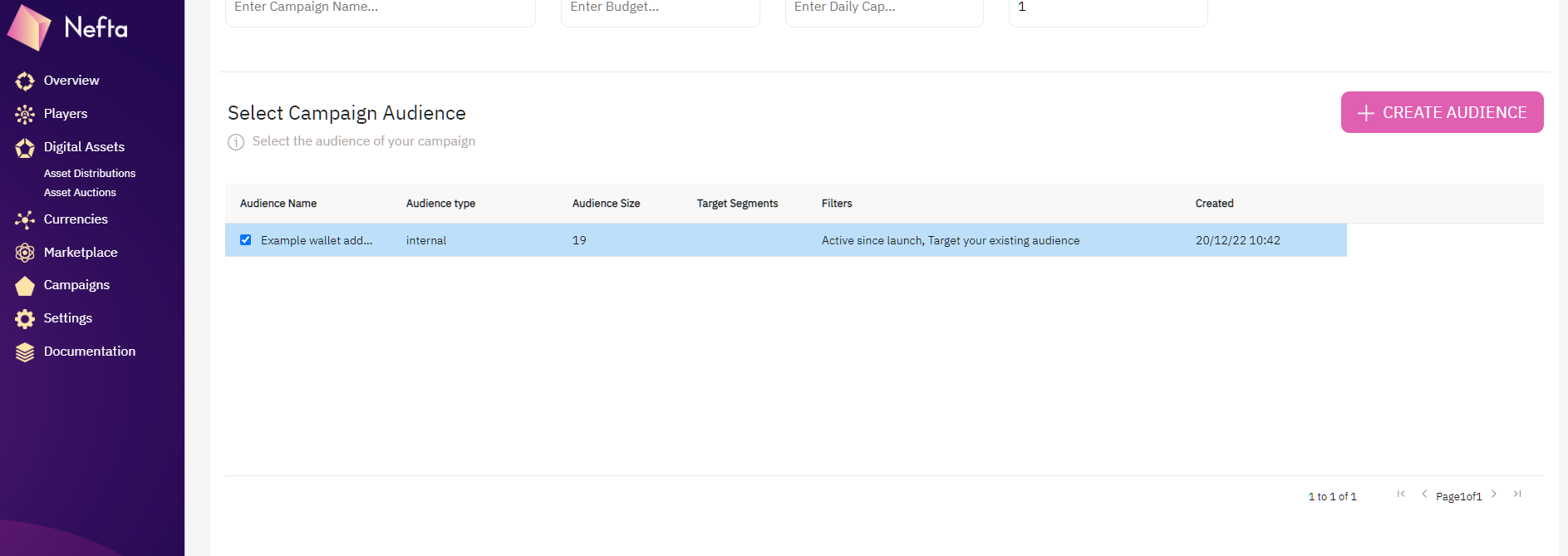Click the 'Active since launch' filters cell
This screenshot has width=1568, height=556.
951,240
